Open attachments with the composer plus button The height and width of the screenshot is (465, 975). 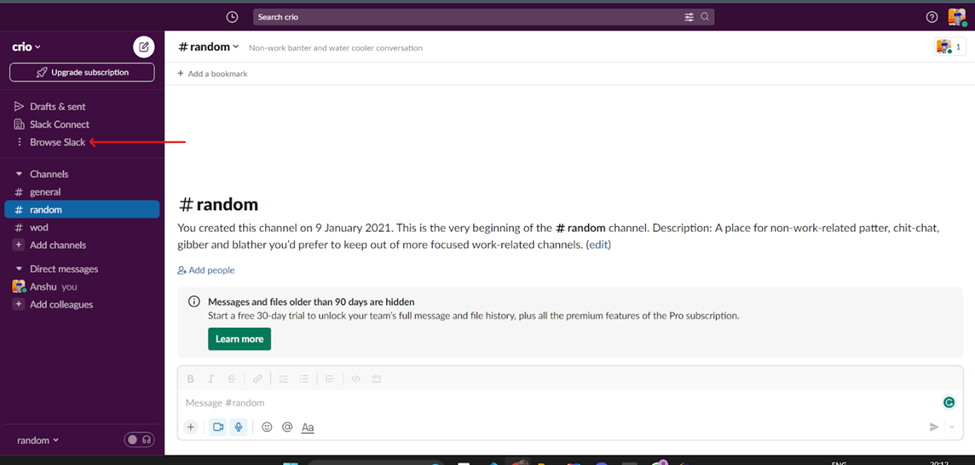[191, 427]
